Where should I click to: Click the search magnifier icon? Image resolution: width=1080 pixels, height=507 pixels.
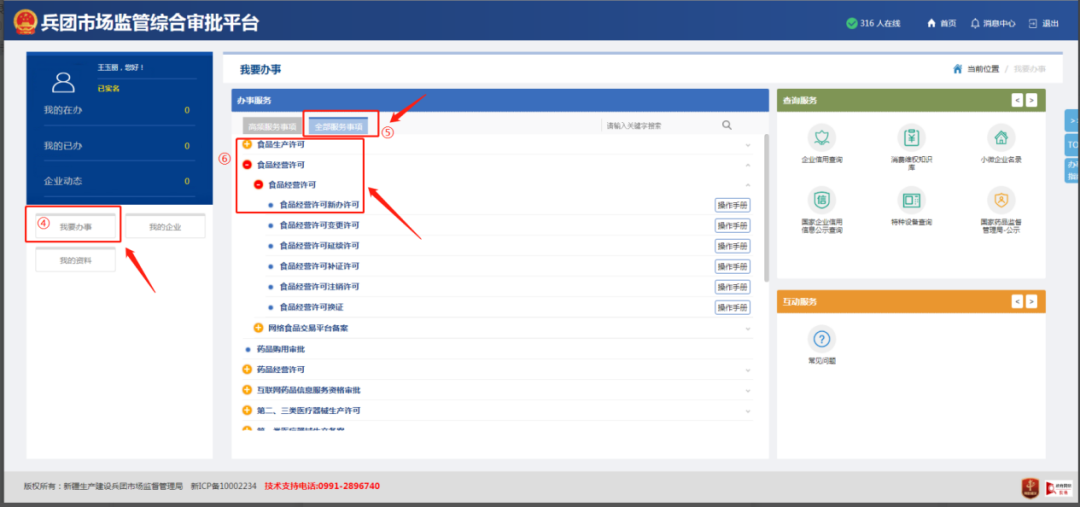pyautogui.click(x=727, y=125)
